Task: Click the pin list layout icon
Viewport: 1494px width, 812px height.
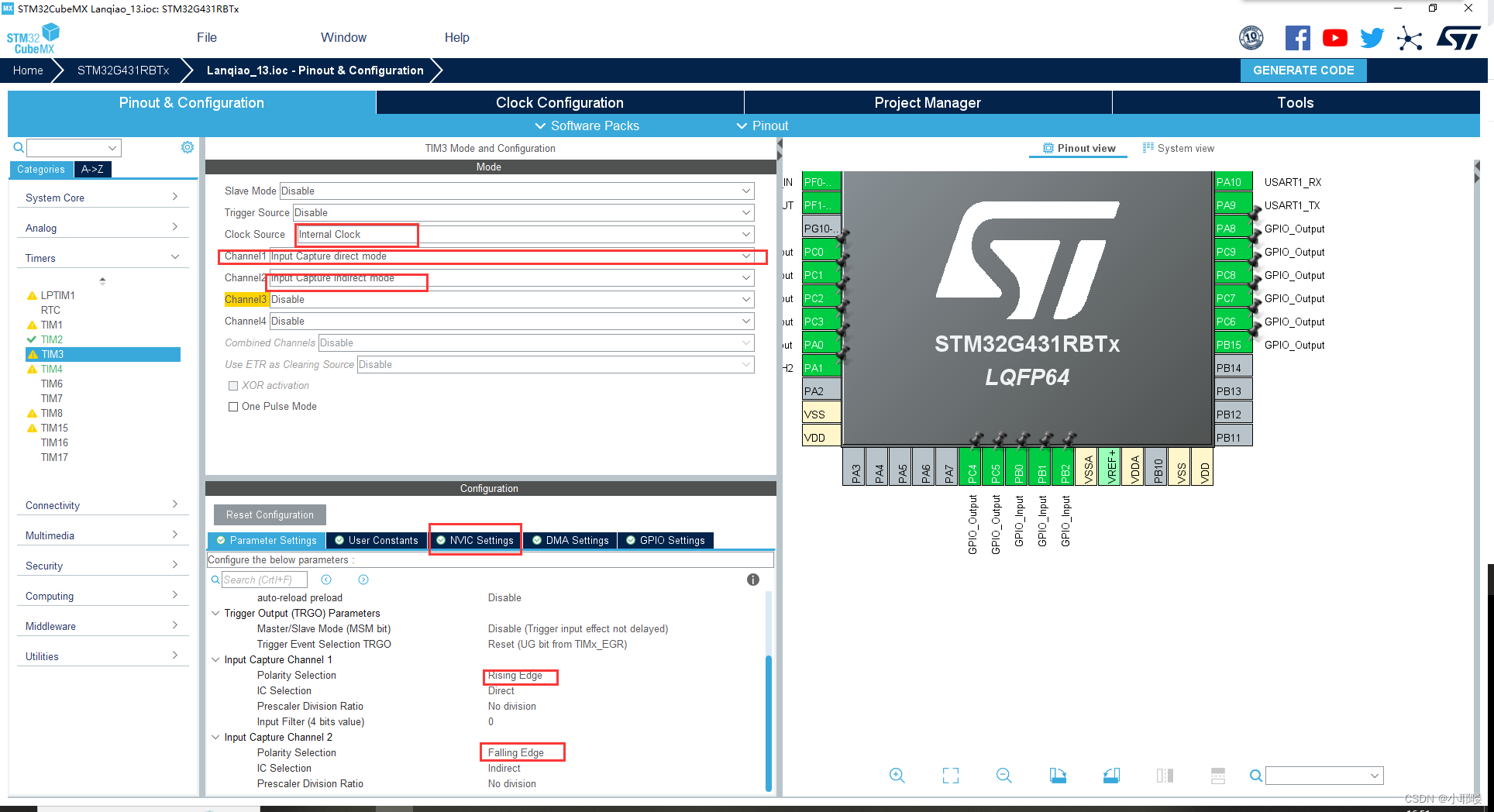Action: tap(1218, 776)
